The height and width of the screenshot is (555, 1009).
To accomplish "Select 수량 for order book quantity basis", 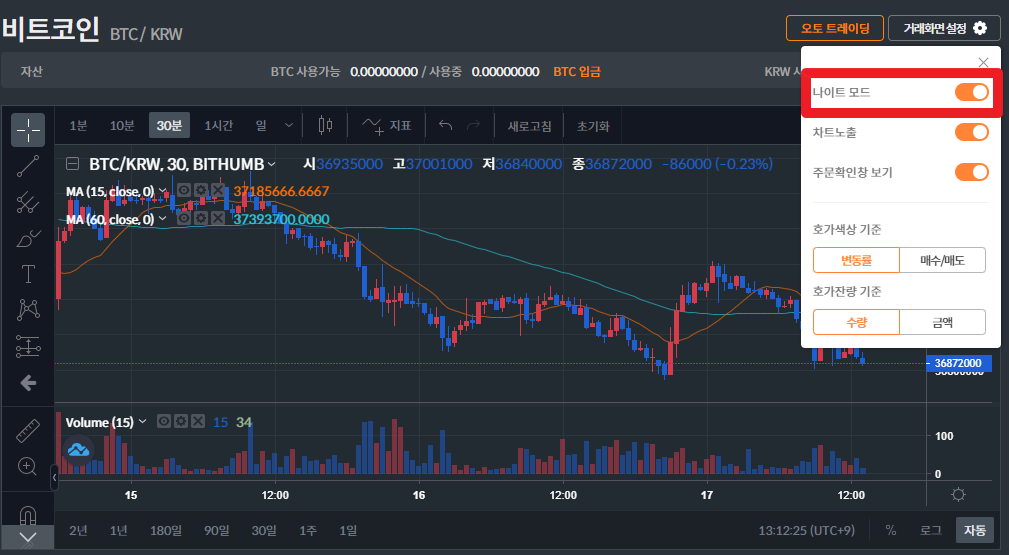I will pyautogui.click(x=856, y=322).
